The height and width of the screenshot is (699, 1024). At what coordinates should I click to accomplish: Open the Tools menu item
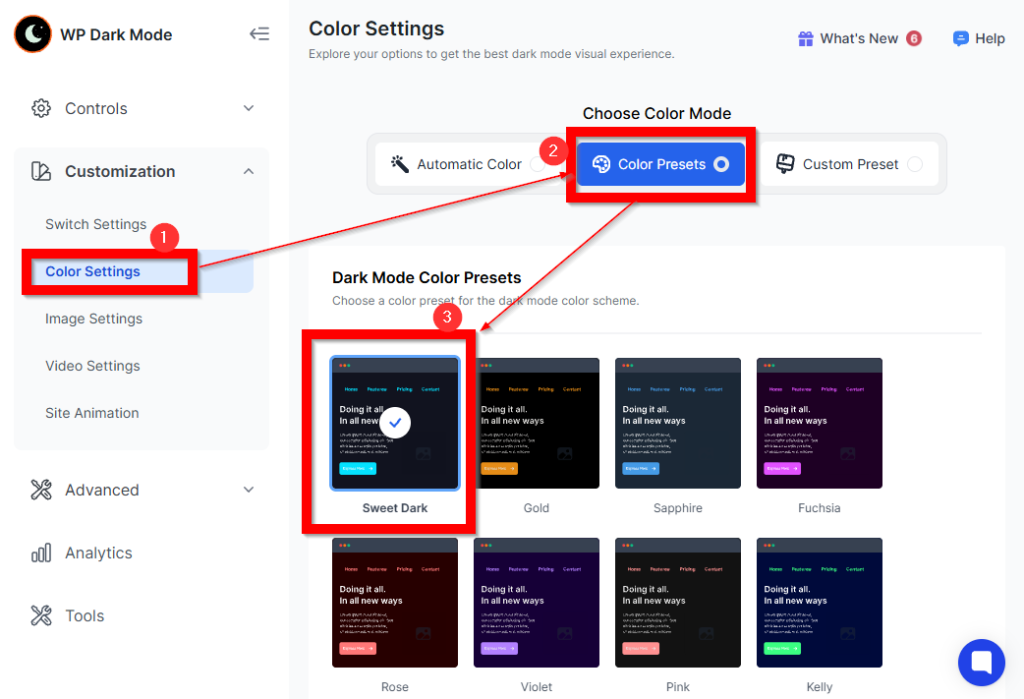click(x=84, y=615)
